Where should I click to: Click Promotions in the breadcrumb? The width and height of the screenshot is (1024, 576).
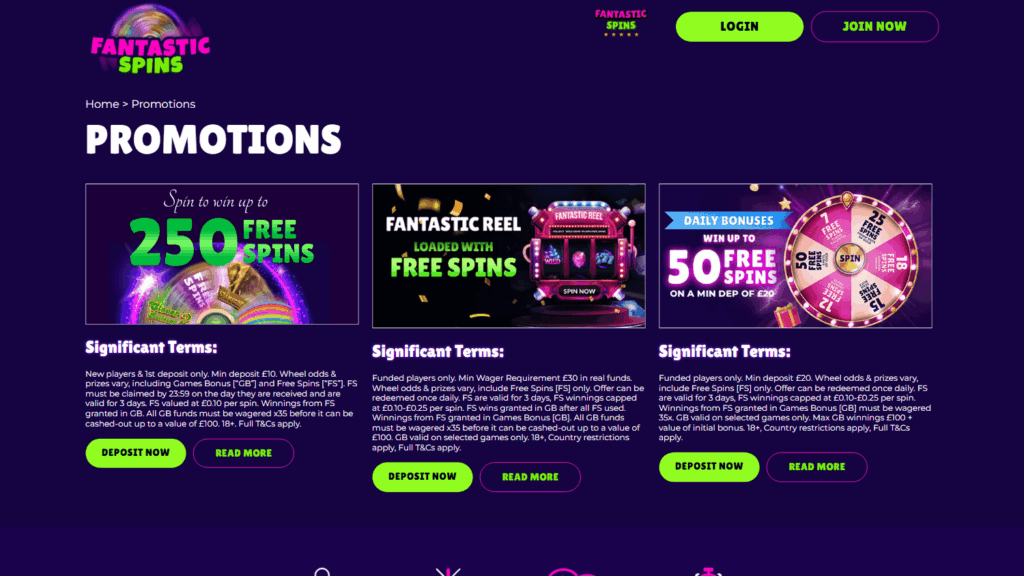pos(163,104)
